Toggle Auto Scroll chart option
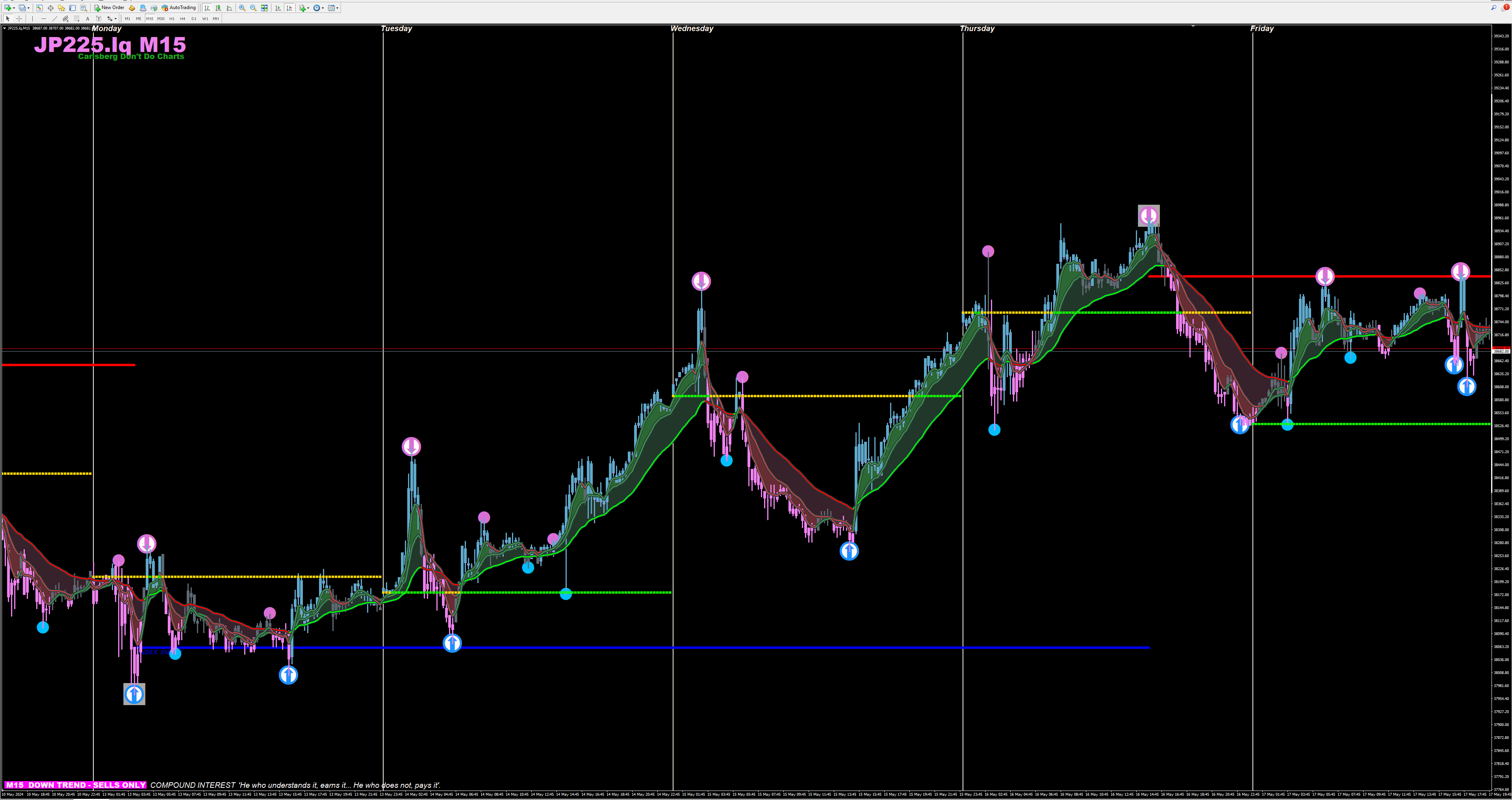The height and width of the screenshot is (800, 1512). 278,7
